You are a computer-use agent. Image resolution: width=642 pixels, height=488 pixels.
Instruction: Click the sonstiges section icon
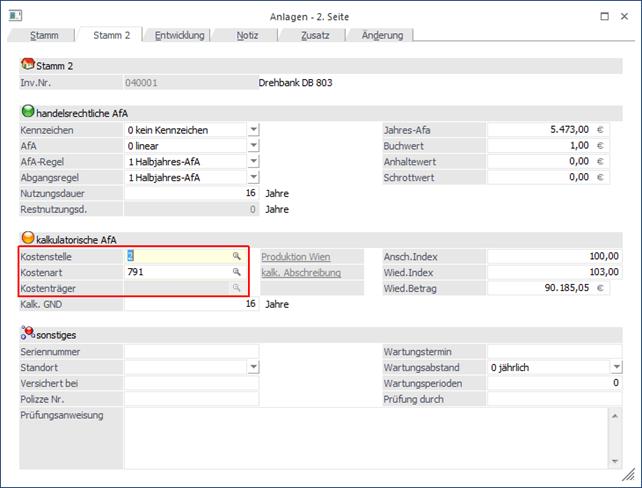coord(27,335)
